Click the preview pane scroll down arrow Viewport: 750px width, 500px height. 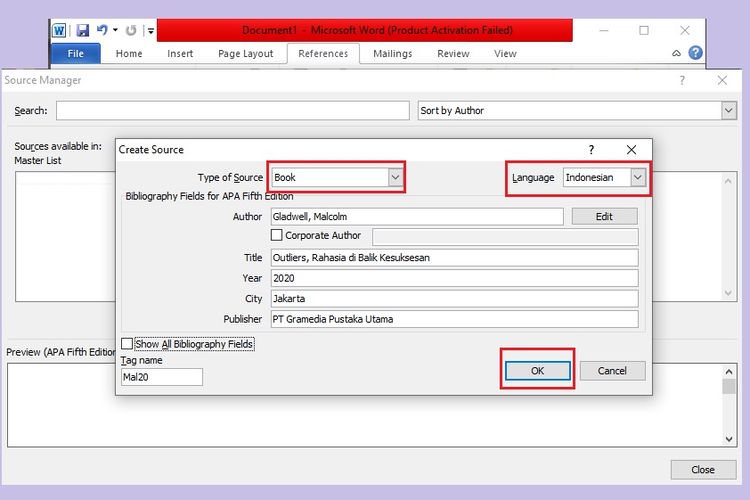click(x=728, y=439)
